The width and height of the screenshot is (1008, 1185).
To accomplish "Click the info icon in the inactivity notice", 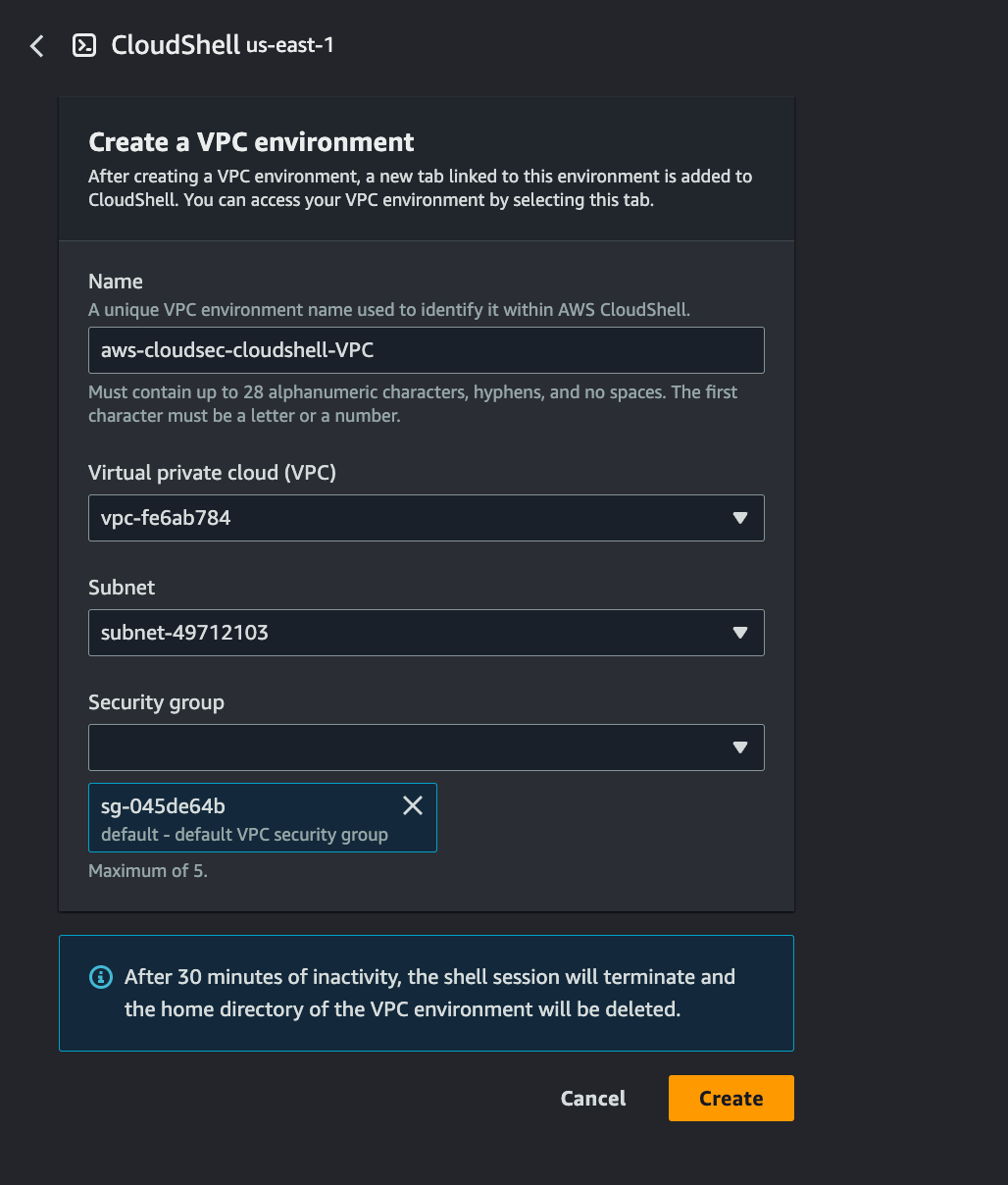I will pyautogui.click(x=100, y=977).
